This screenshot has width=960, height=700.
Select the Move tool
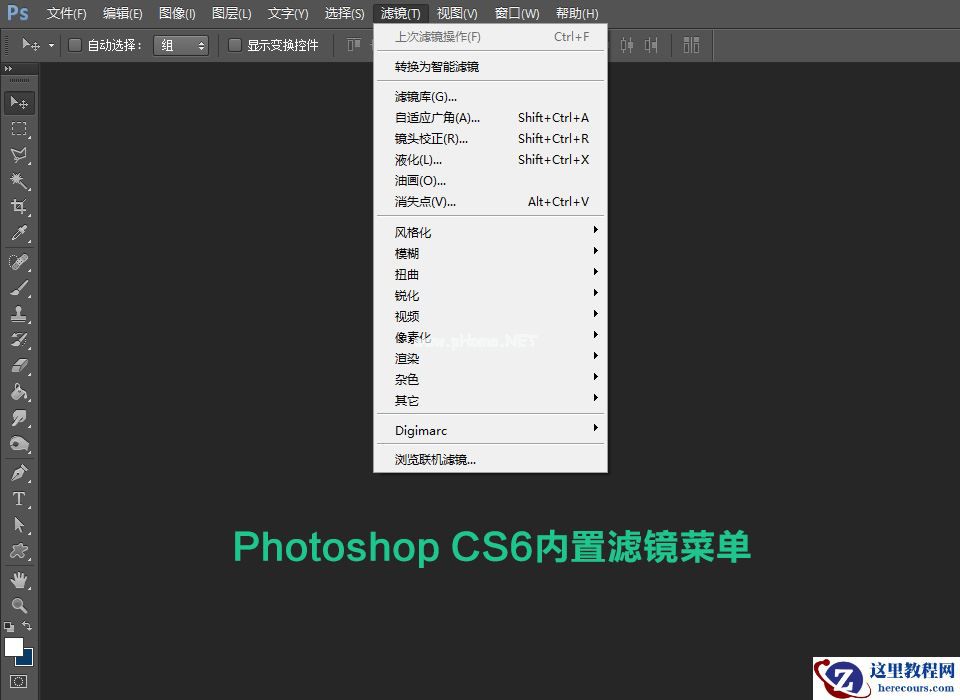point(20,101)
